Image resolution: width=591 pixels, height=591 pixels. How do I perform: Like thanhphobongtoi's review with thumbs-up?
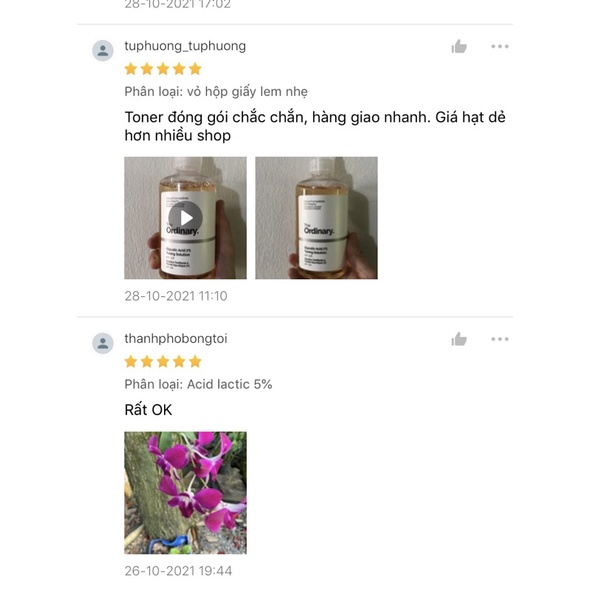click(x=459, y=339)
